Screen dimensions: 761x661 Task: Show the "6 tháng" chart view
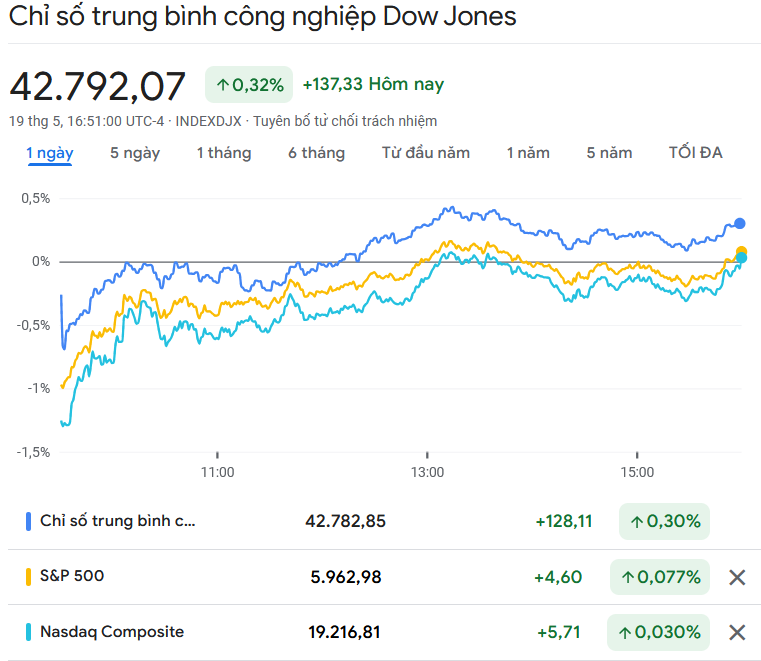pos(316,153)
